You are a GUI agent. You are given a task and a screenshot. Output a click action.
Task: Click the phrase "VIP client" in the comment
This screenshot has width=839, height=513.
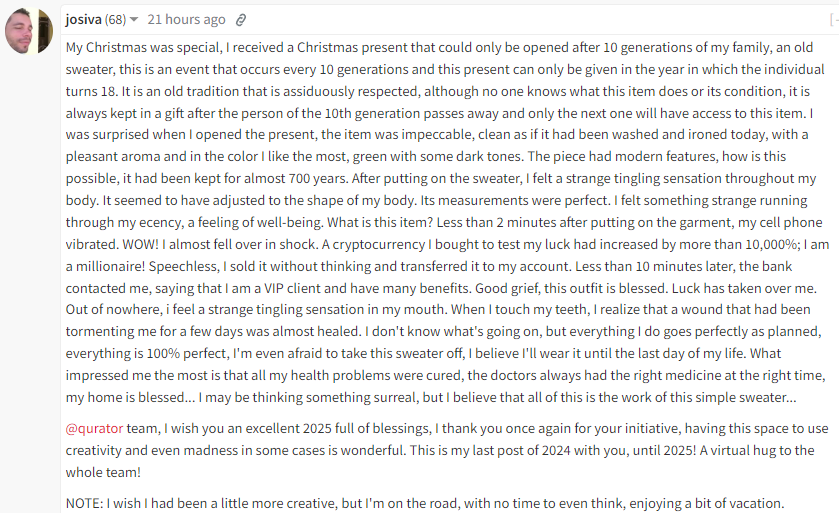[x=292, y=288]
